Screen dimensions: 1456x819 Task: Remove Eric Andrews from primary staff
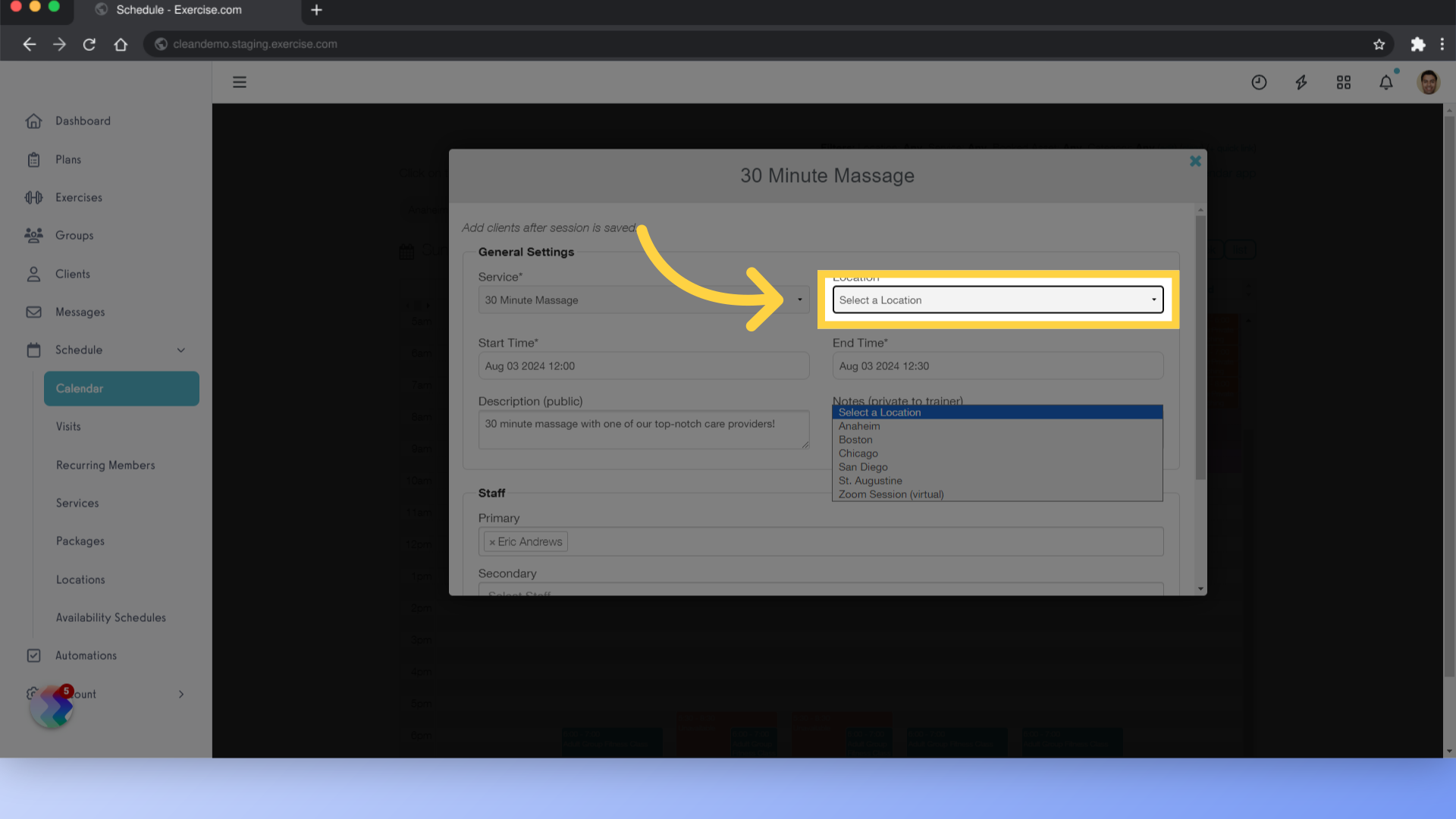[492, 542]
